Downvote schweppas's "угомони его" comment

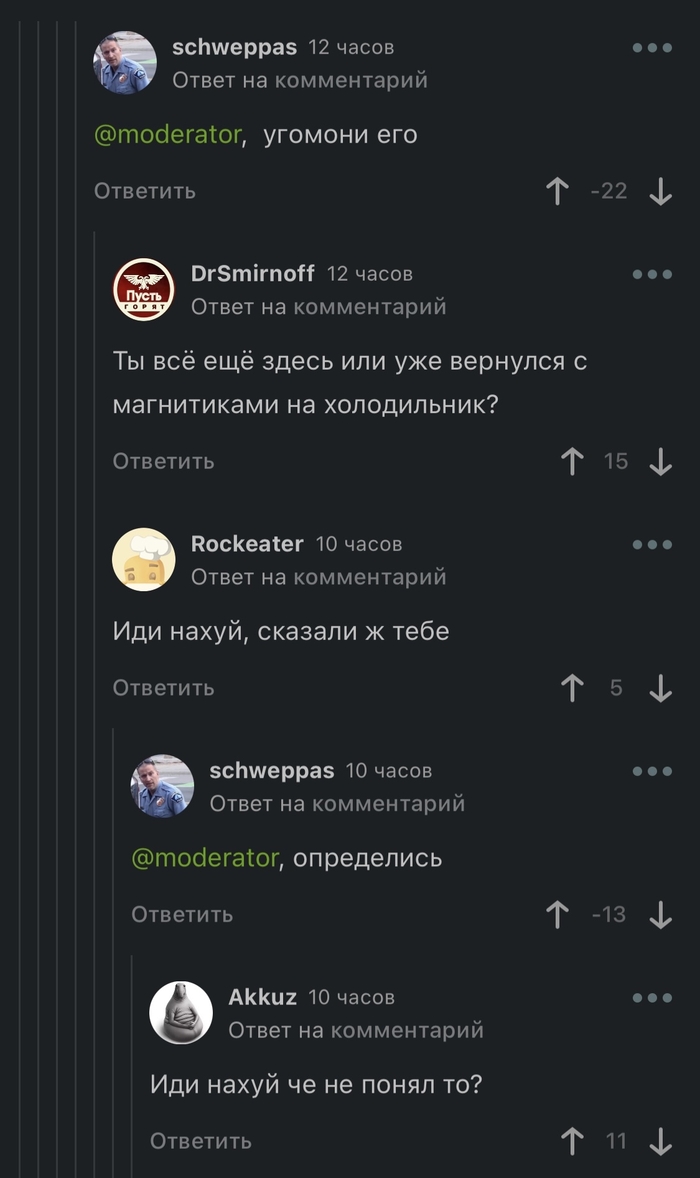click(660, 191)
